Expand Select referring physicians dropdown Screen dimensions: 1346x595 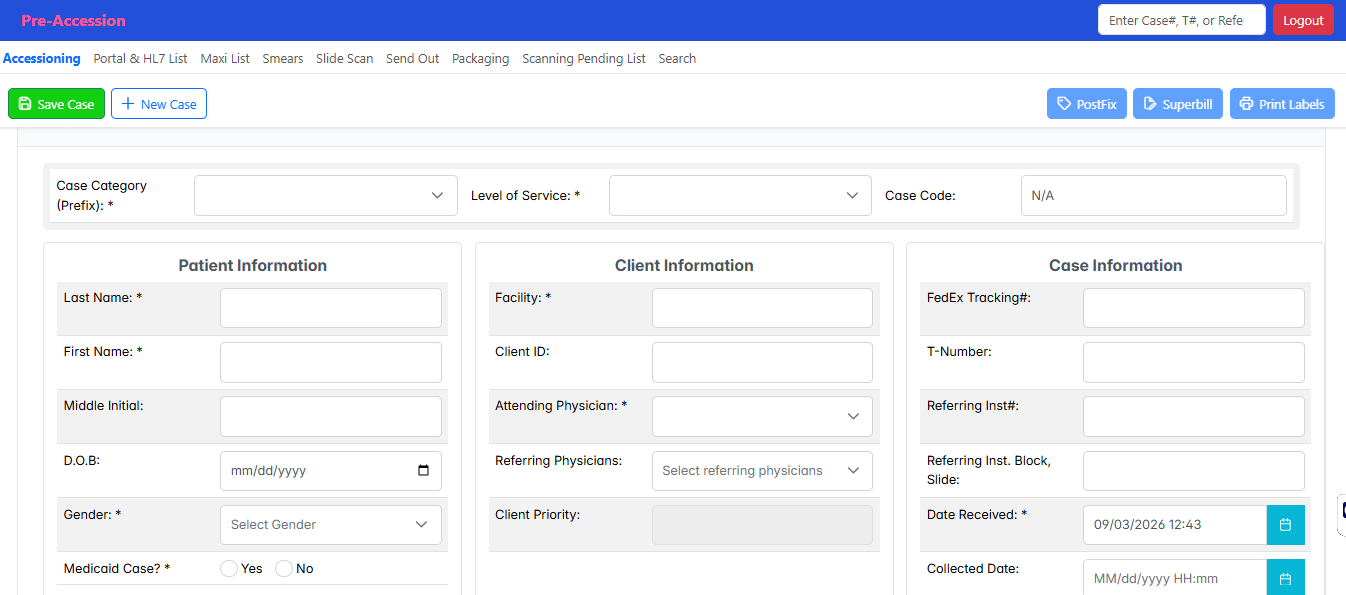tap(762, 470)
